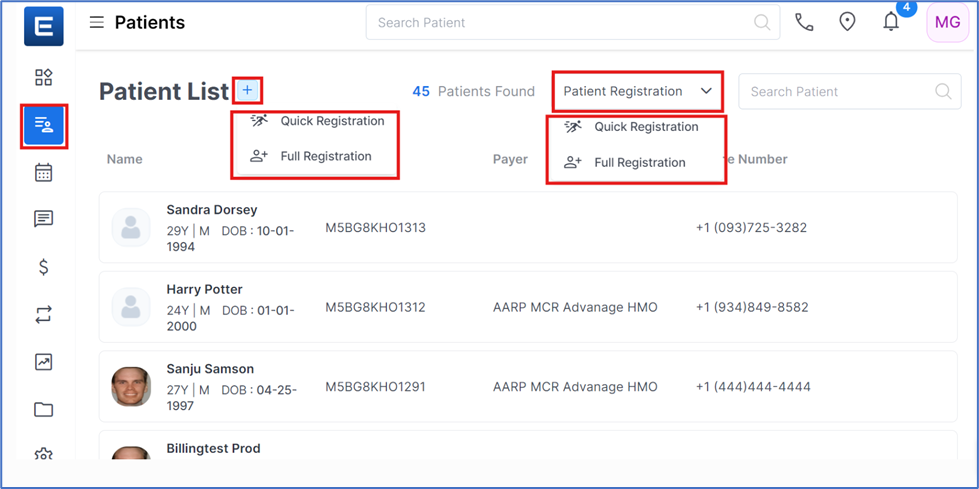Choose Full Registration in Patient Registration dropdown
This screenshot has width=979, height=489.
pyautogui.click(x=639, y=162)
